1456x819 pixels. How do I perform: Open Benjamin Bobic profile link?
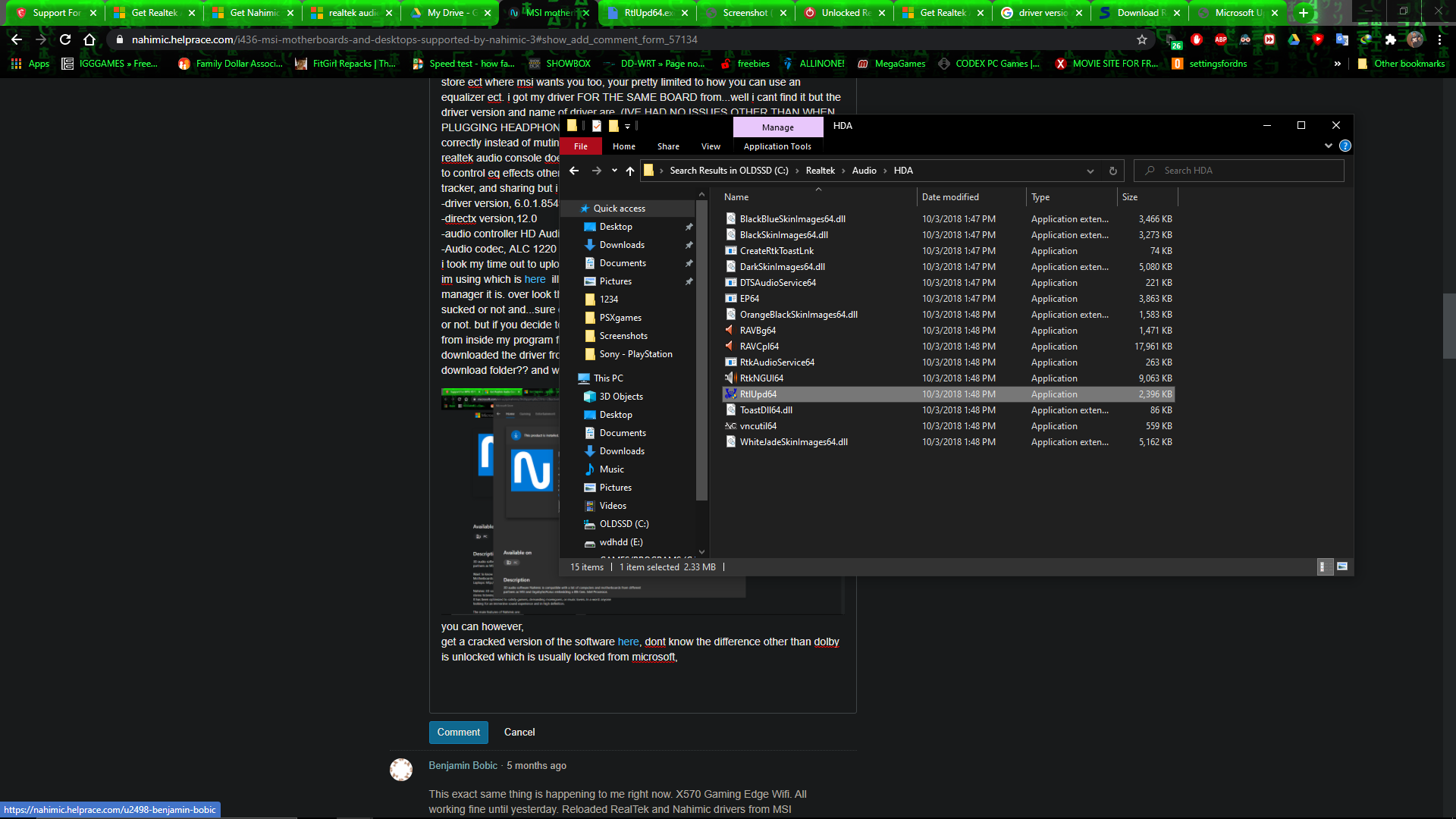[x=463, y=765]
